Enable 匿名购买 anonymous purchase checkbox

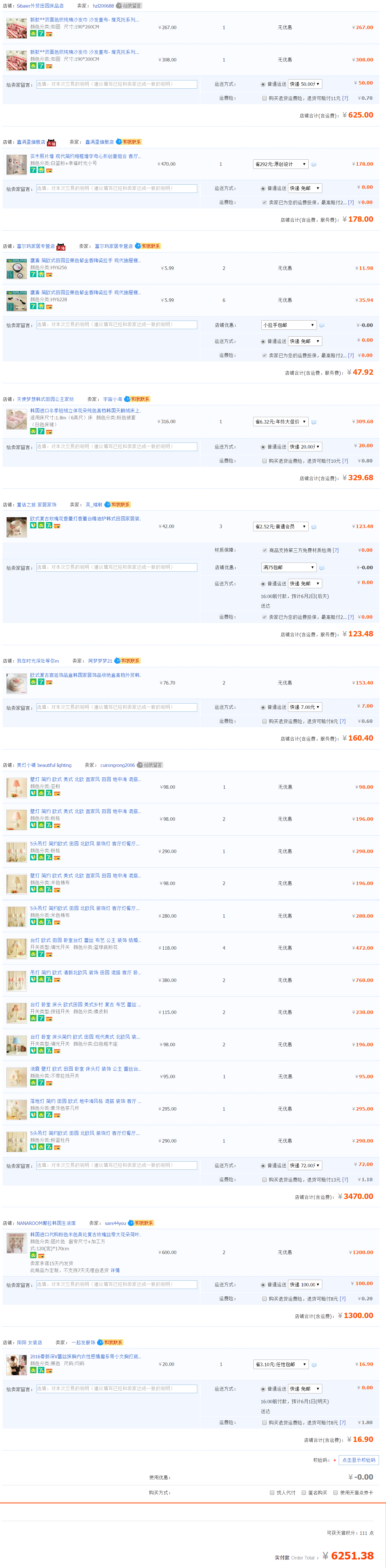304,1493
